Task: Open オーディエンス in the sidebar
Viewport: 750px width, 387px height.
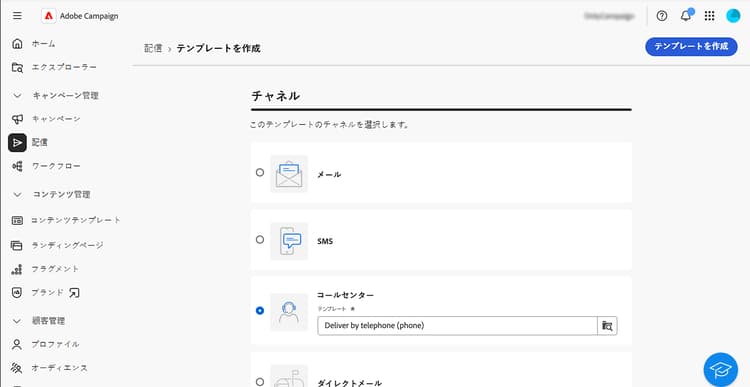Action: coord(60,368)
